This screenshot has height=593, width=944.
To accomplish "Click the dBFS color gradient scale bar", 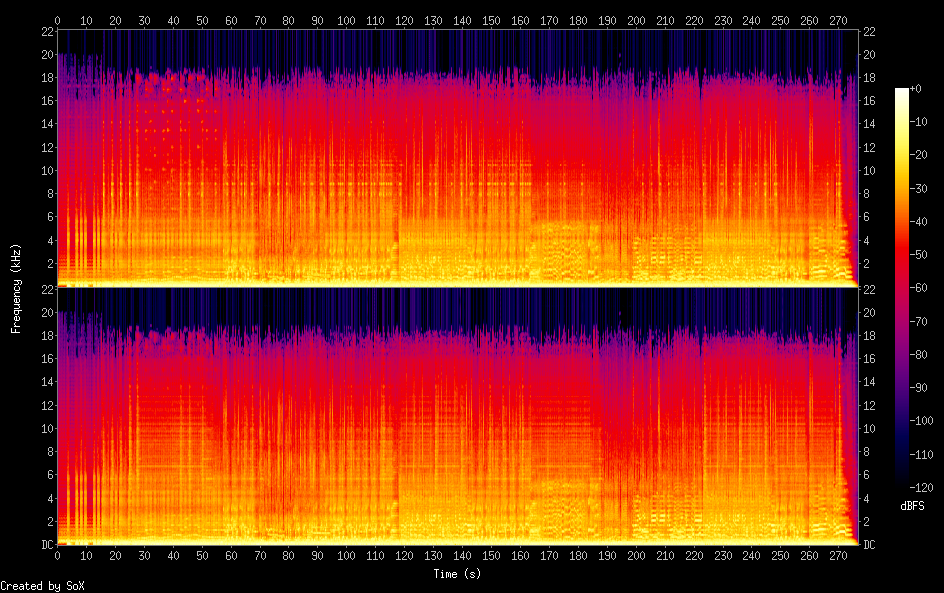I will click(x=902, y=288).
